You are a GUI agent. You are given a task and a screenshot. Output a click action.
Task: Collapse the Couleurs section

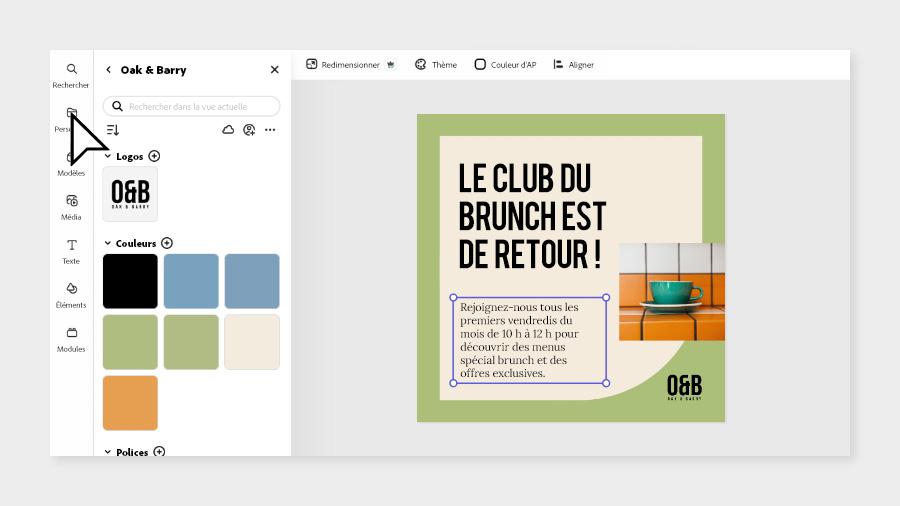coord(107,243)
